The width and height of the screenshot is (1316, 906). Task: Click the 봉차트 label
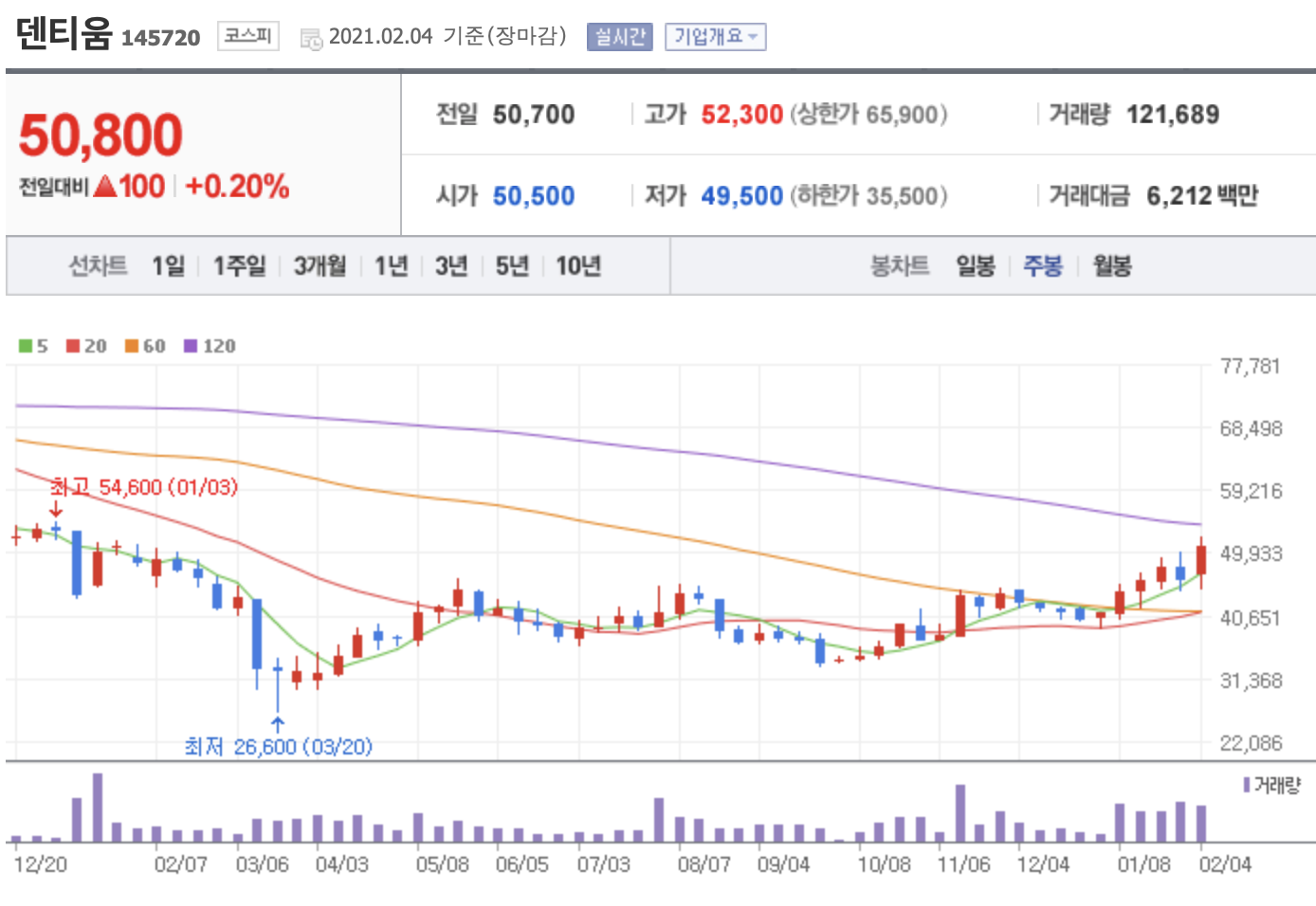[x=900, y=265]
